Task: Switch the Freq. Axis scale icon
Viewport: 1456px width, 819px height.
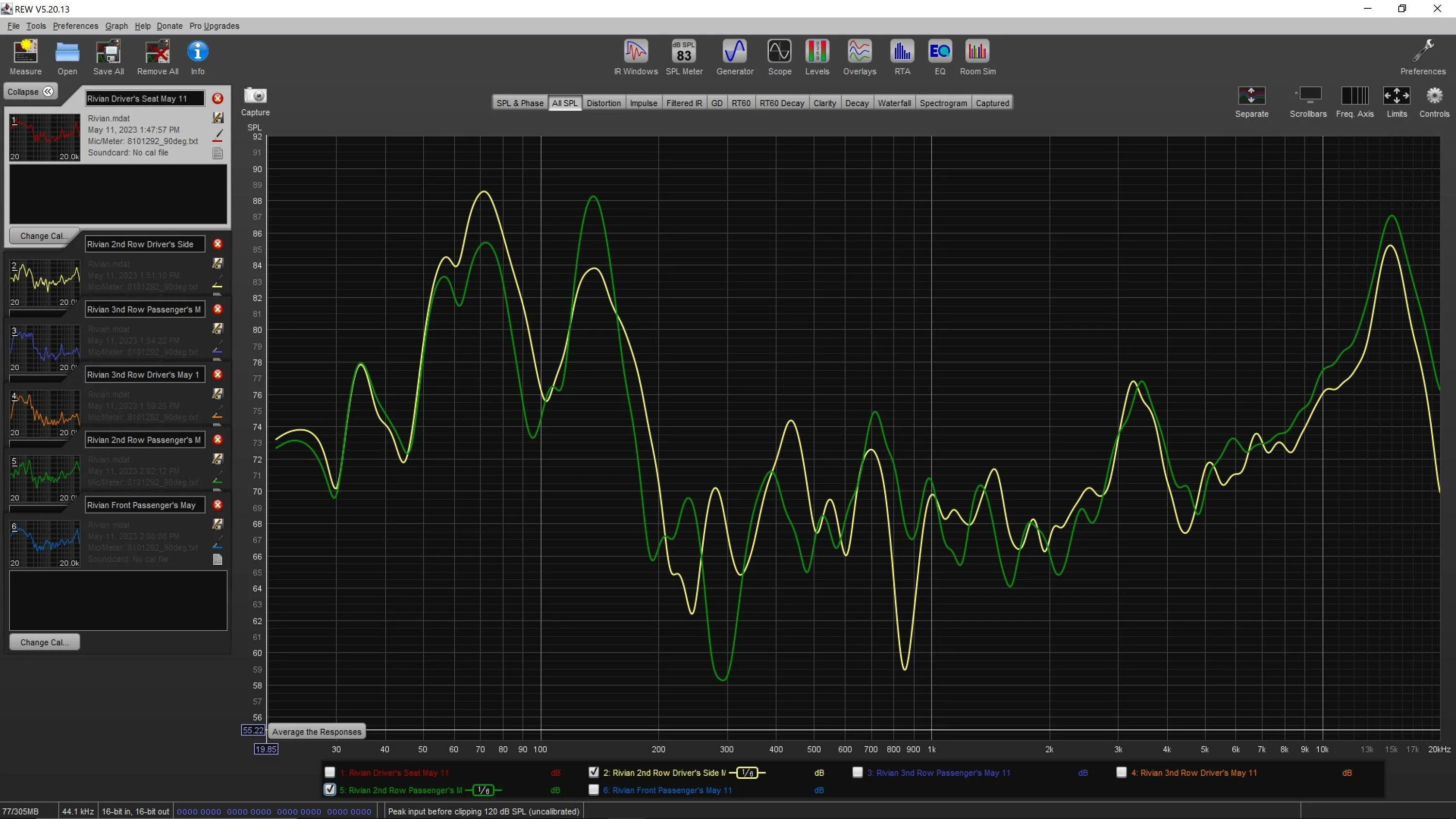Action: [x=1354, y=102]
